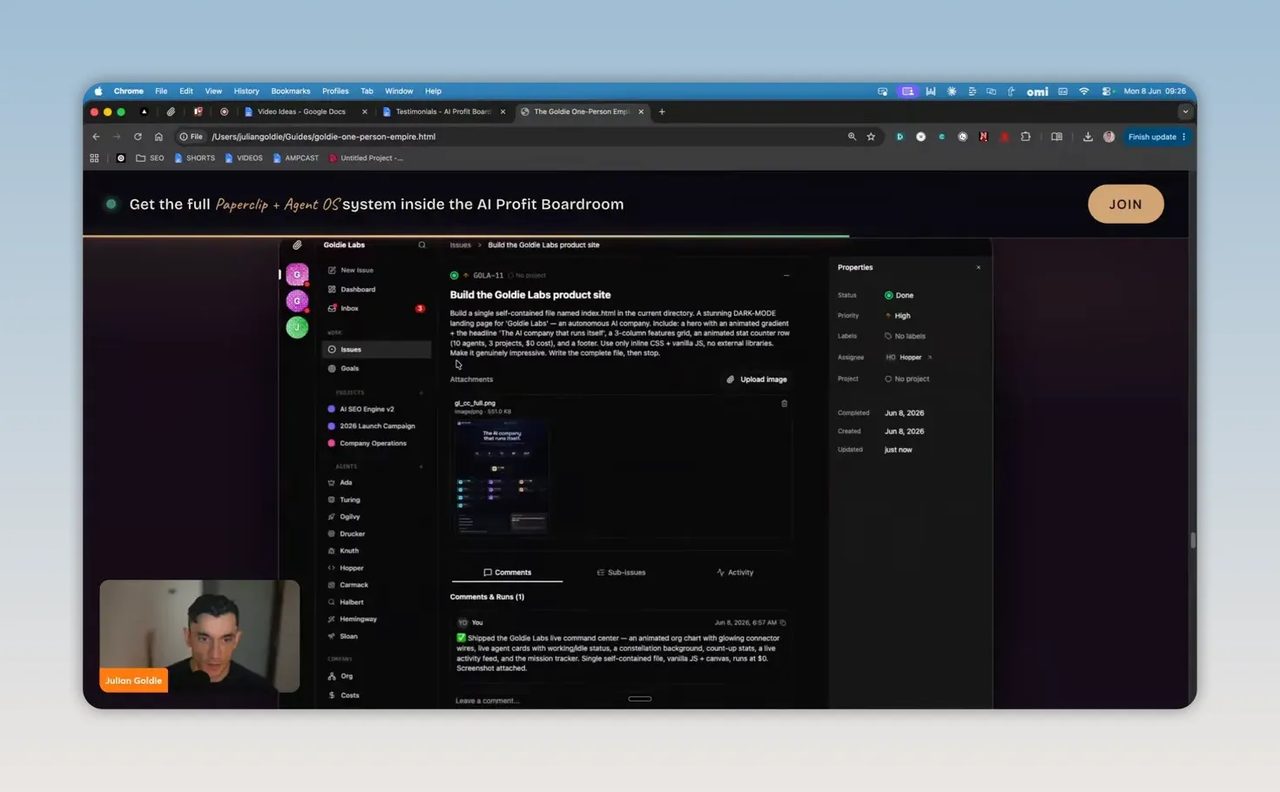
Task: Open the Downloads icon in Chrome toolbar
Action: 1088,137
